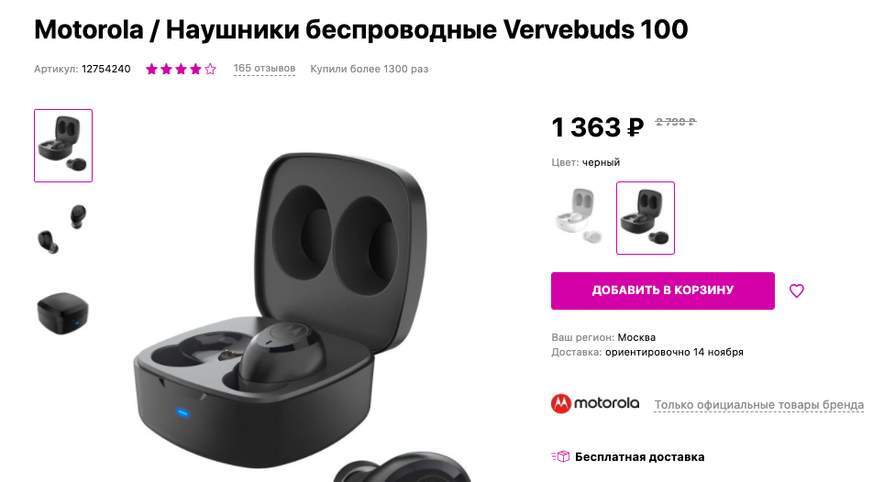The width and height of the screenshot is (895, 482).
Task: Open the 165 отзывов reviews link
Action: coord(264,69)
